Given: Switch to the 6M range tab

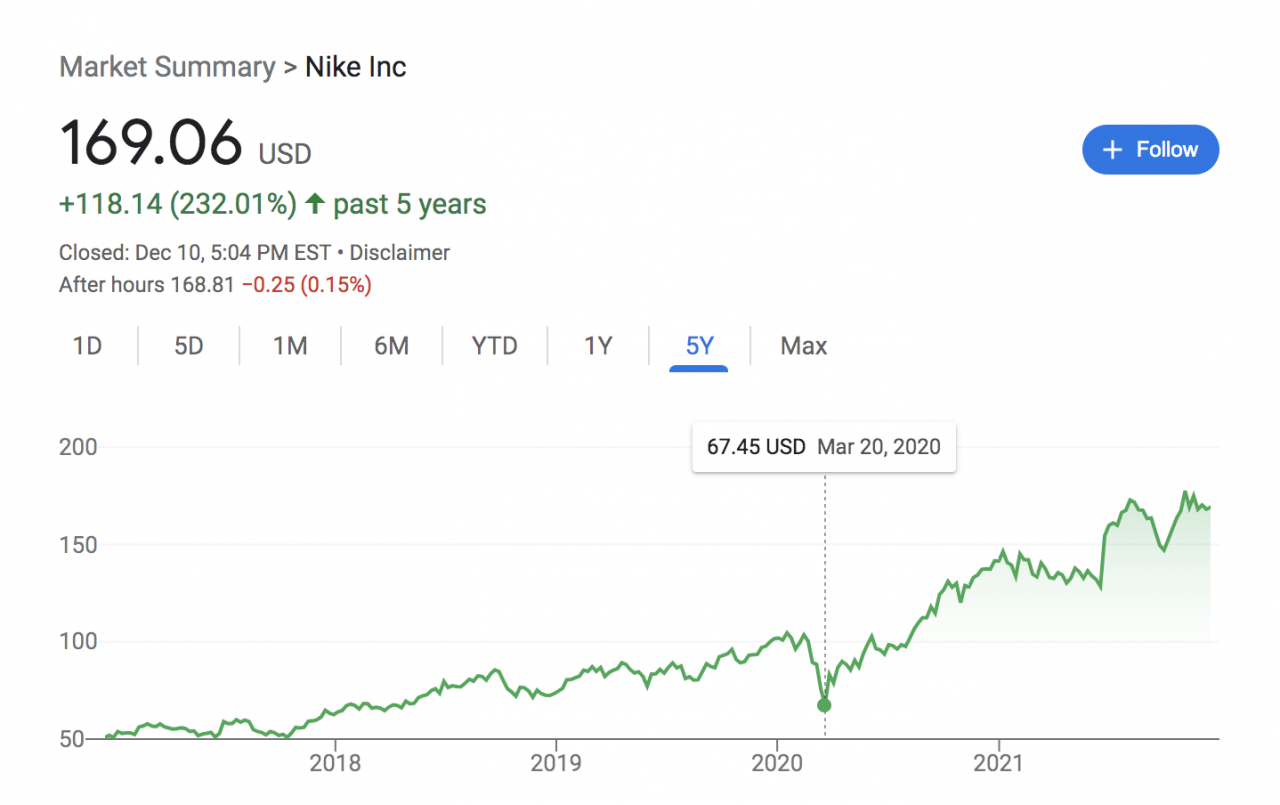Looking at the screenshot, I should pyautogui.click(x=392, y=346).
